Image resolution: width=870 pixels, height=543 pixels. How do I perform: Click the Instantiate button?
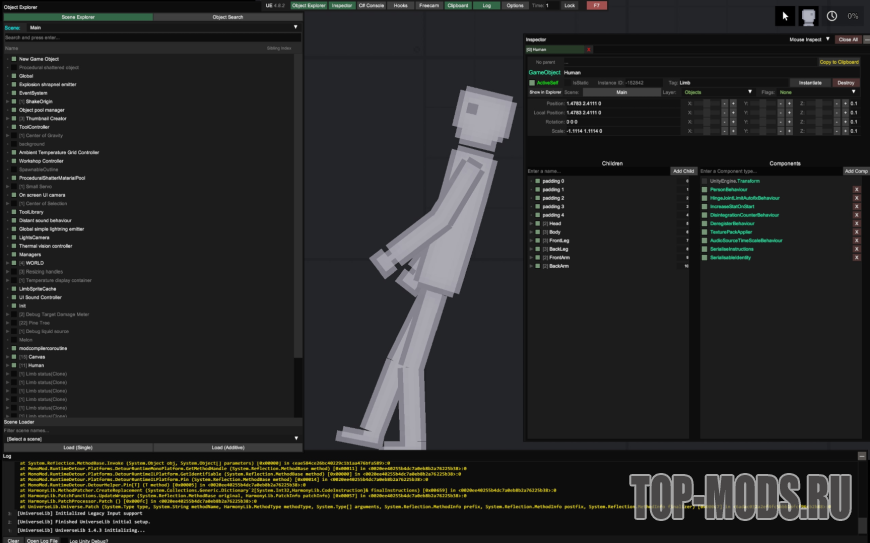tap(810, 83)
